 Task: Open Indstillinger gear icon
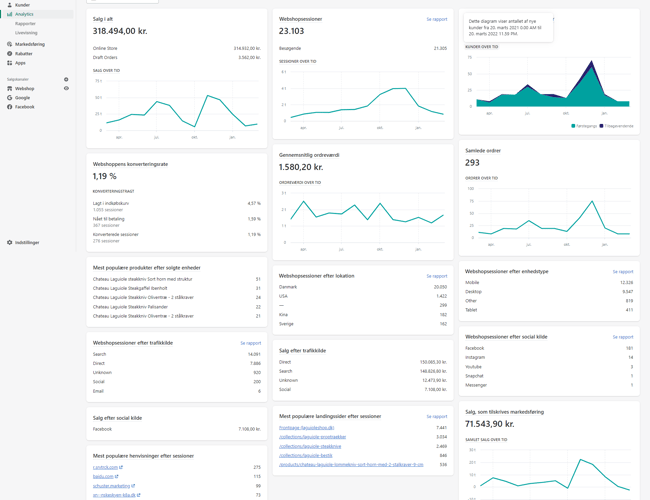click(x=10, y=242)
